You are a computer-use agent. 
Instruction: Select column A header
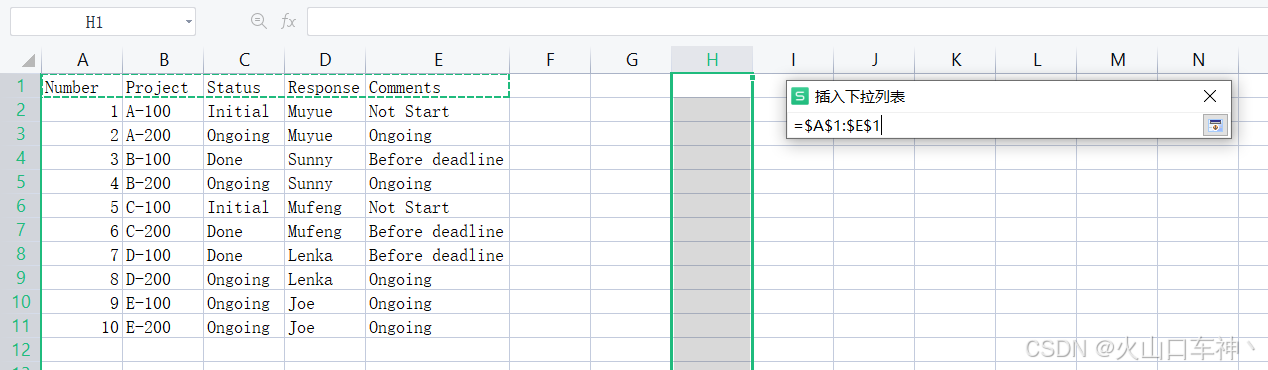point(82,60)
